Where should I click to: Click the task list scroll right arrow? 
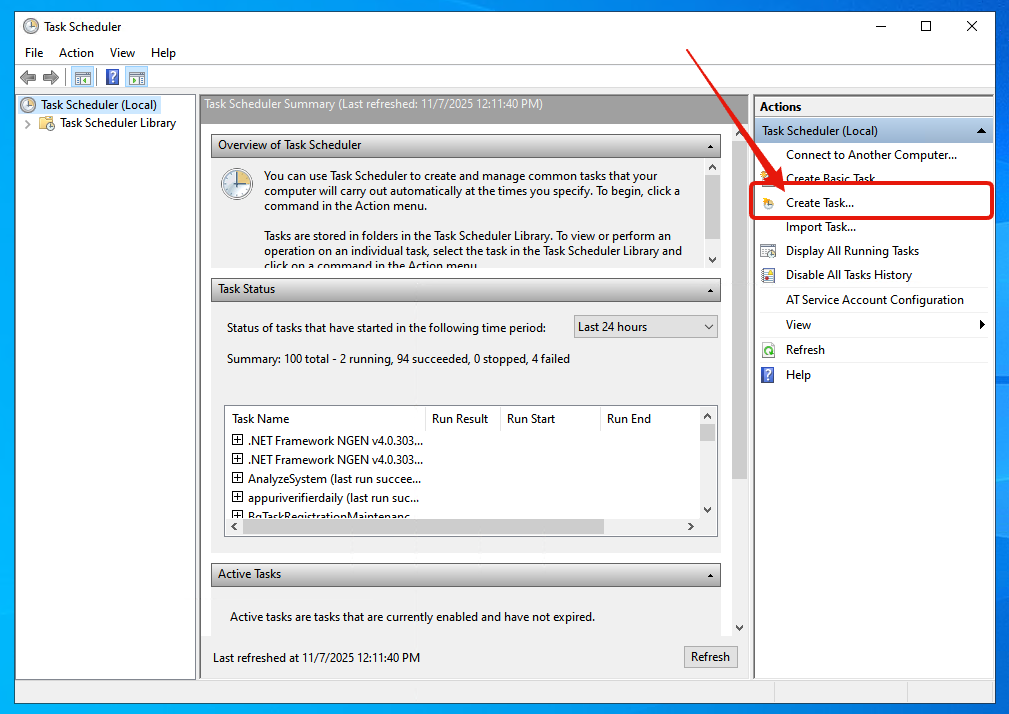click(691, 527)
